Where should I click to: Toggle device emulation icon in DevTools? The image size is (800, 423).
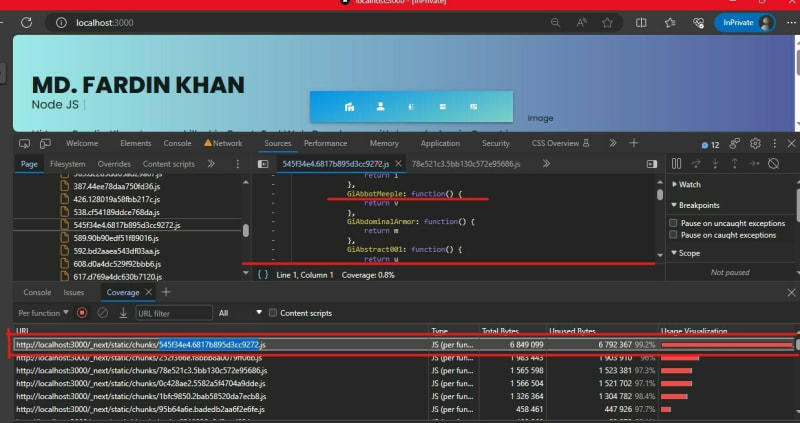(x=45, y=143)
